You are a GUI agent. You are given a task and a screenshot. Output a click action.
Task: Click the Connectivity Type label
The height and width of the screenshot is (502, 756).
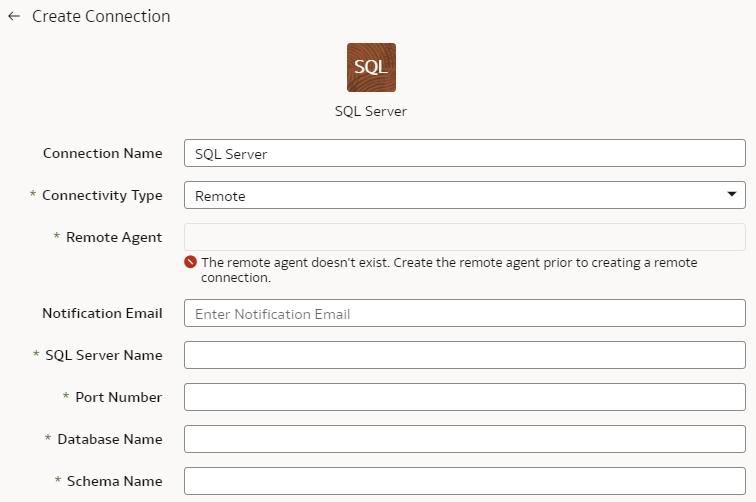[102, 195]
